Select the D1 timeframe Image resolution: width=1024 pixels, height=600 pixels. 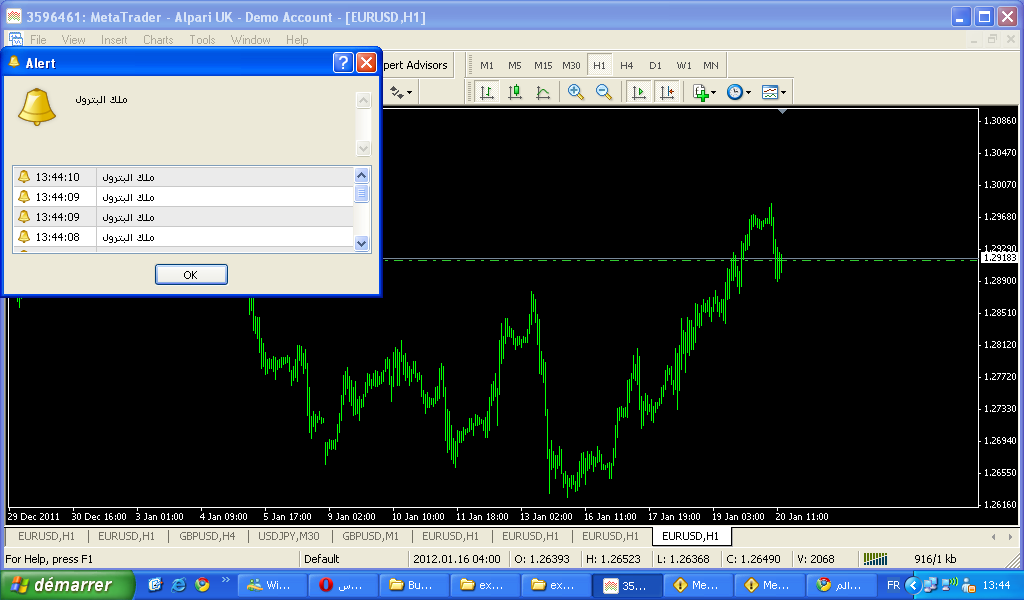pos(655,65)
